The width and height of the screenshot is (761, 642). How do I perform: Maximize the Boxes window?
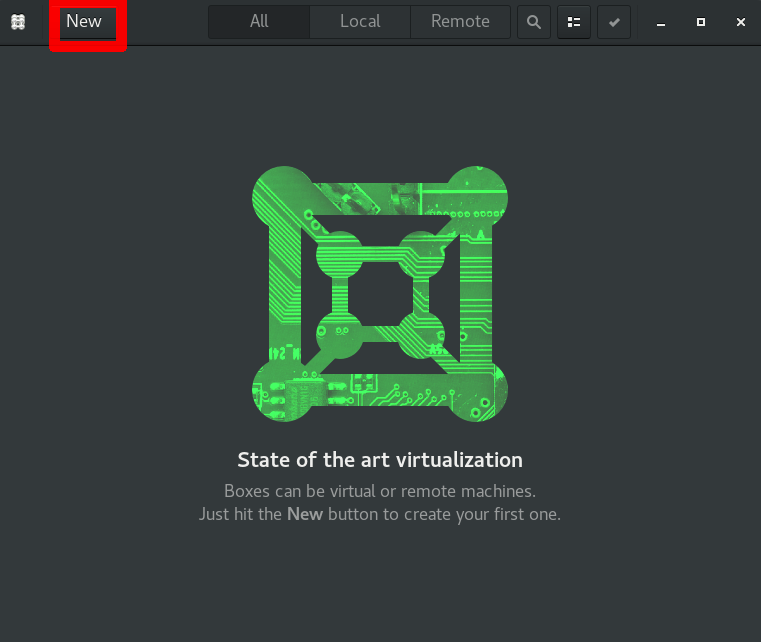701,22
